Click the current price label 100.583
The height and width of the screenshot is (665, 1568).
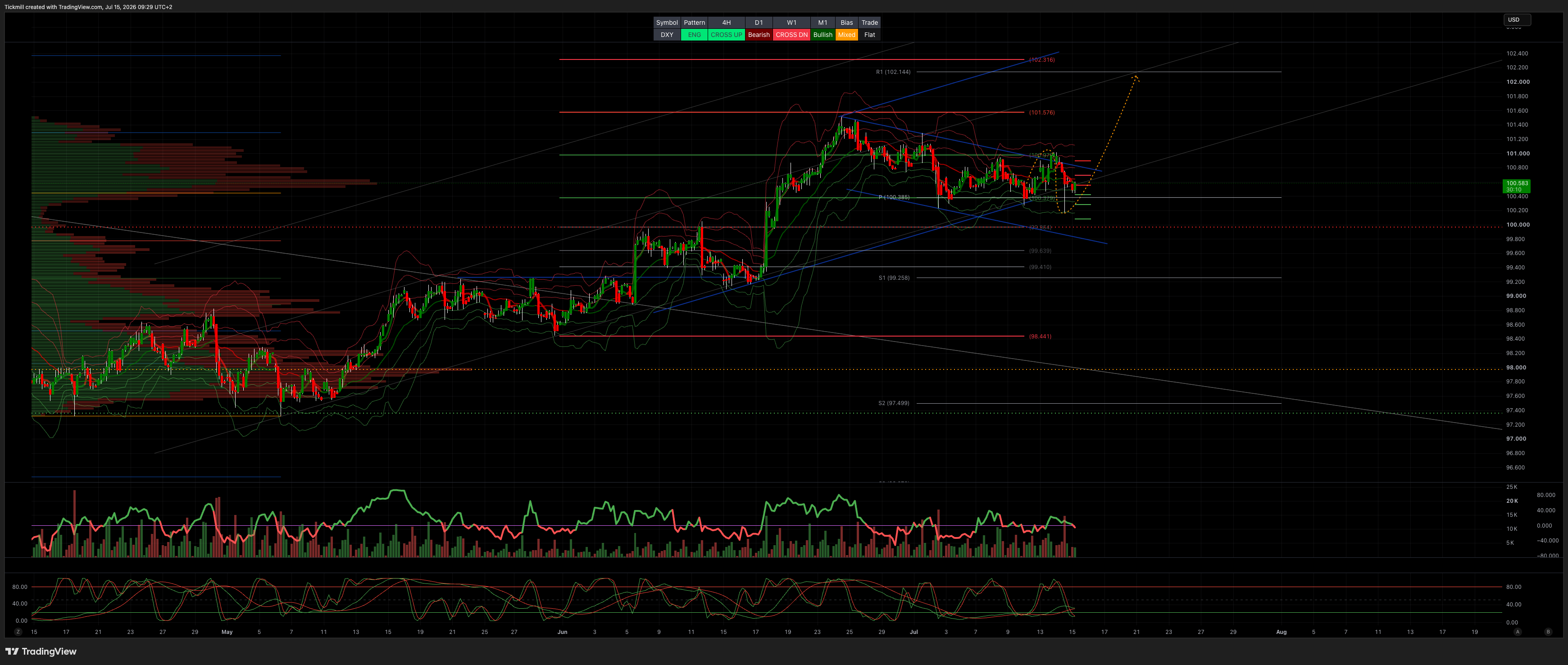tap(1516, 186)
